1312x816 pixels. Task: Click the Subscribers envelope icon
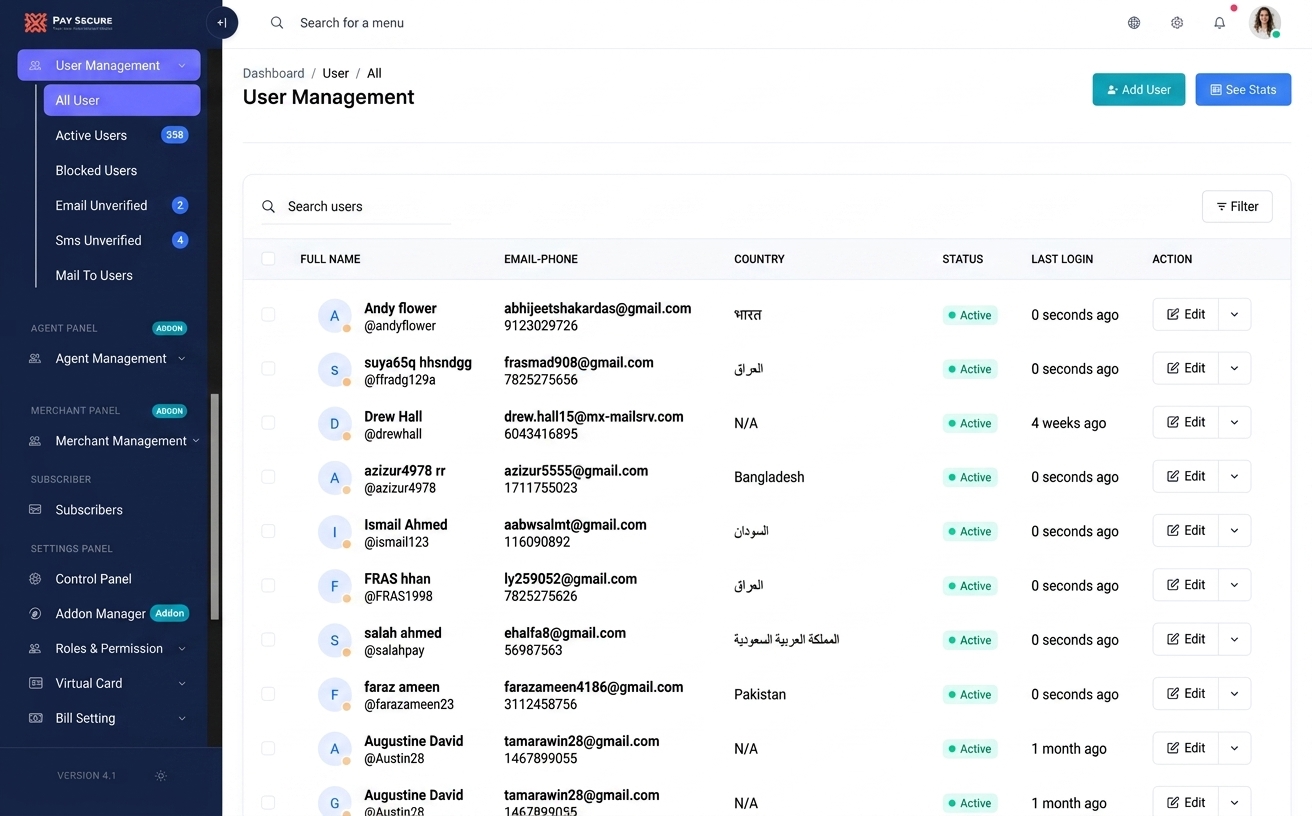tap(35, 510)
